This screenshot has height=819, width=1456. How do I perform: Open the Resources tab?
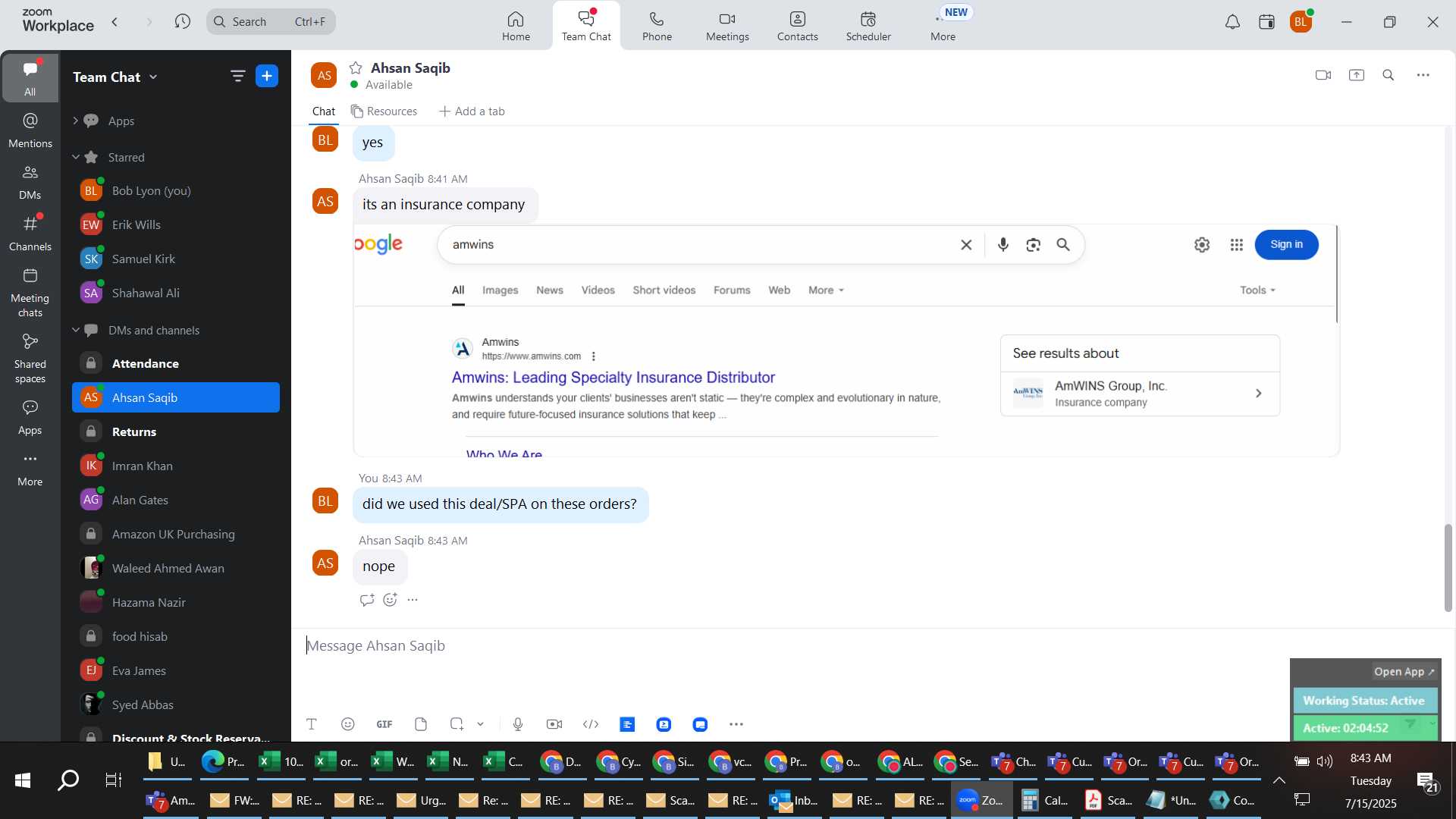coord(384,111)
